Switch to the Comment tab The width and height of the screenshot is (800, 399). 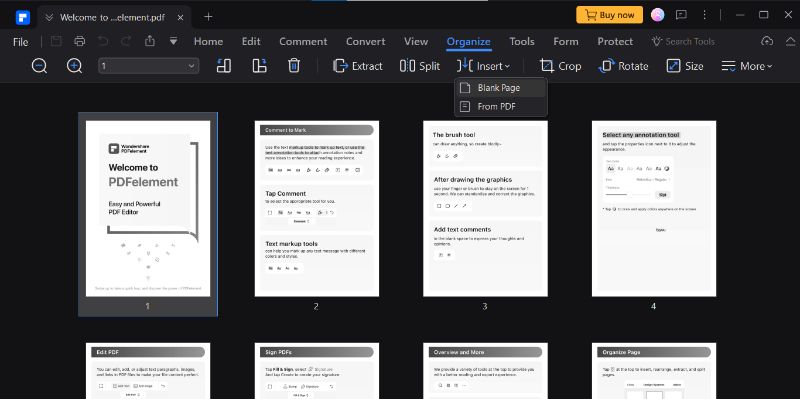[x=303, y=41]
